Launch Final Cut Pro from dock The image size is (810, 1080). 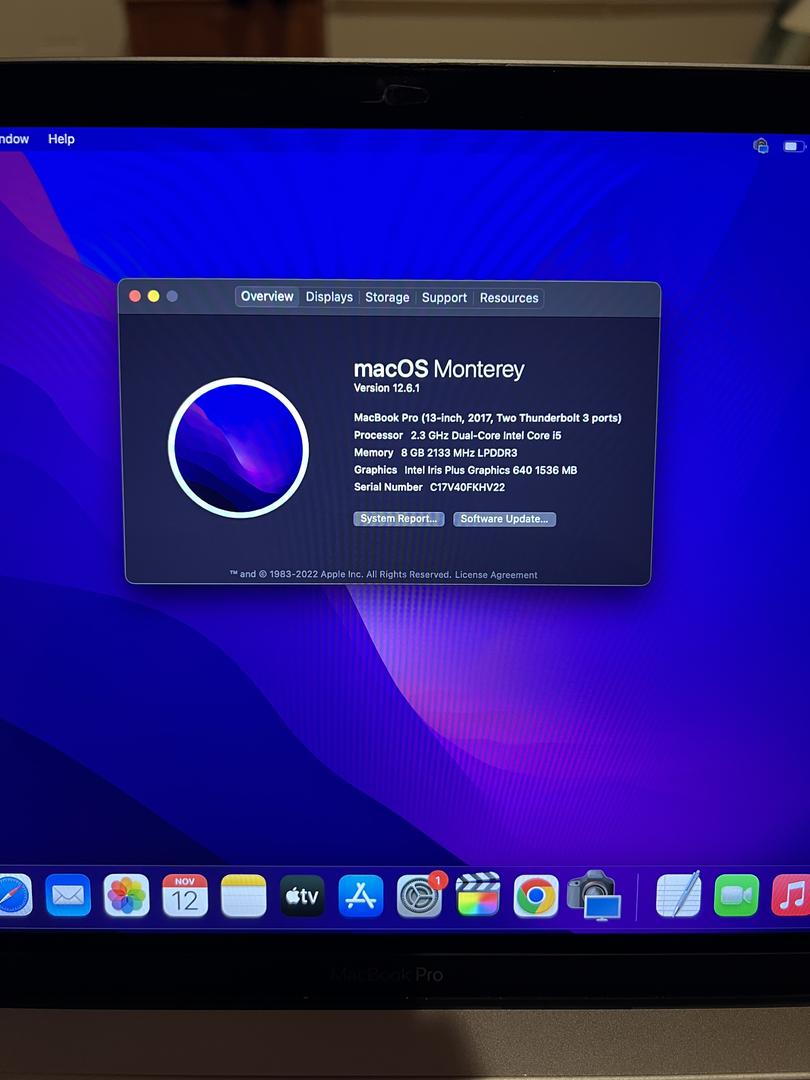[477, 896]
